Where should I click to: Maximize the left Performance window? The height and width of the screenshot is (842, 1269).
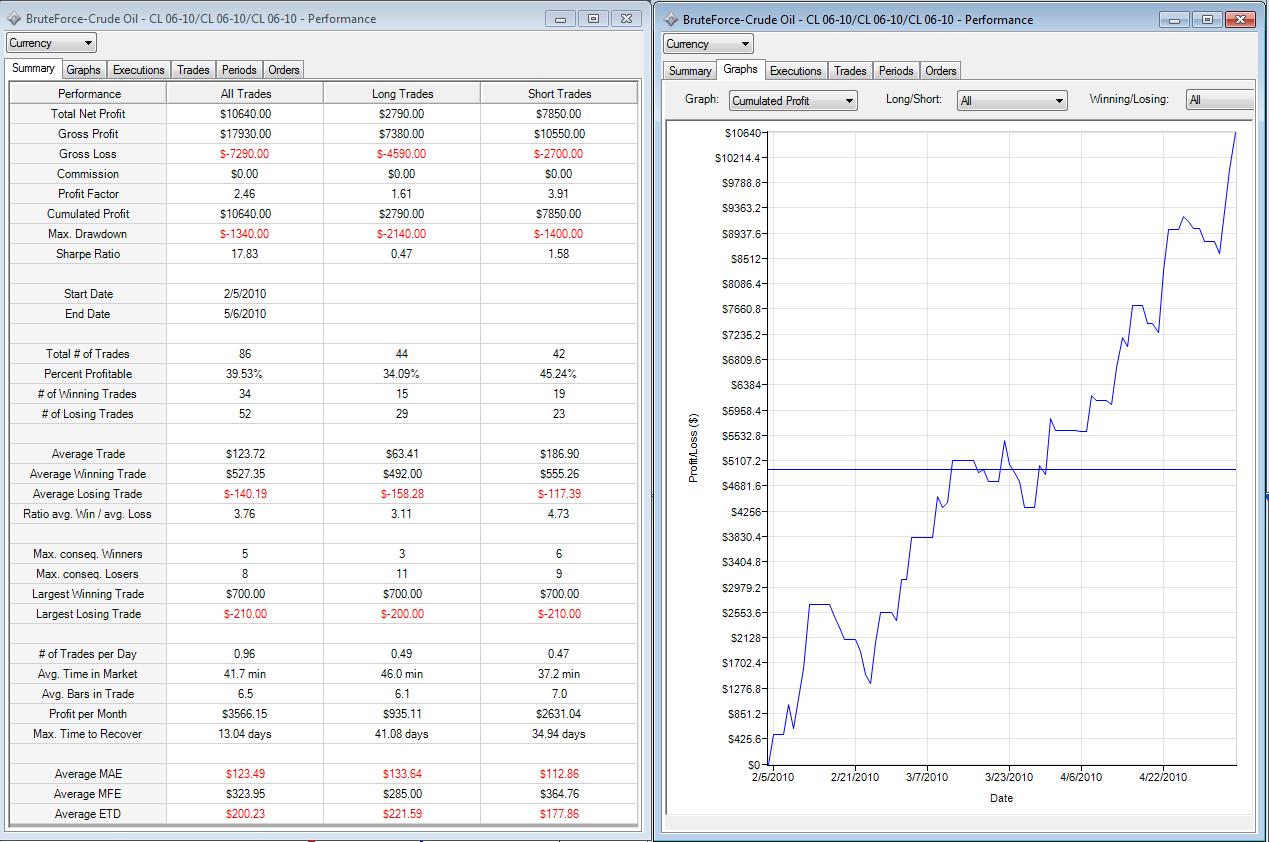[593, 18]
